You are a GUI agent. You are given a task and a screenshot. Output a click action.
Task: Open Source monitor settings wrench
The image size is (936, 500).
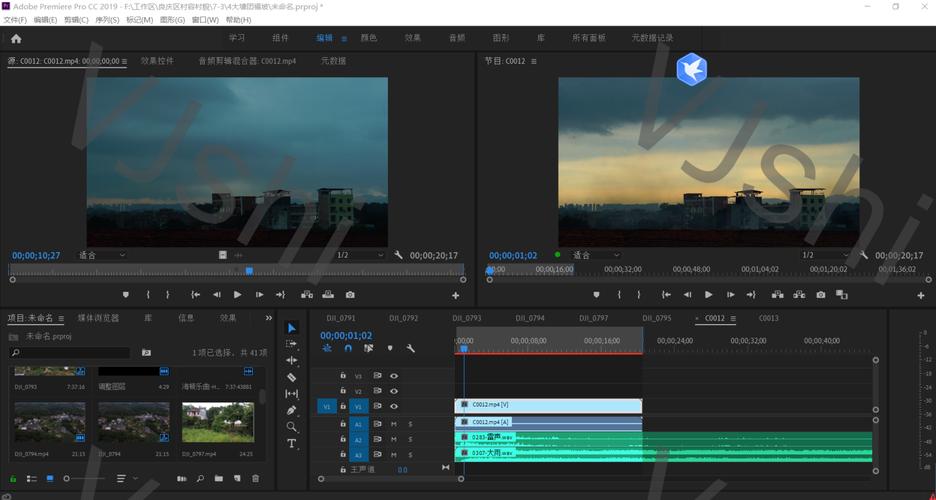(398, 255)
